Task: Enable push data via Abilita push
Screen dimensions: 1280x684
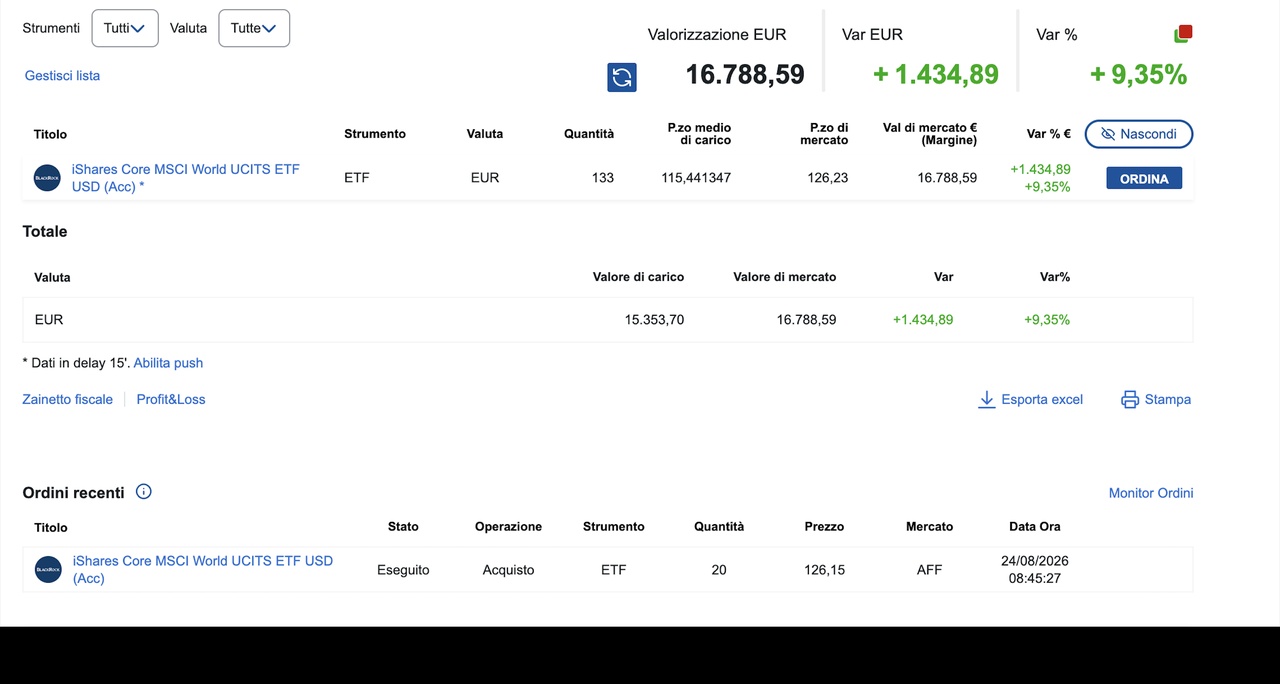Action: 168,363
